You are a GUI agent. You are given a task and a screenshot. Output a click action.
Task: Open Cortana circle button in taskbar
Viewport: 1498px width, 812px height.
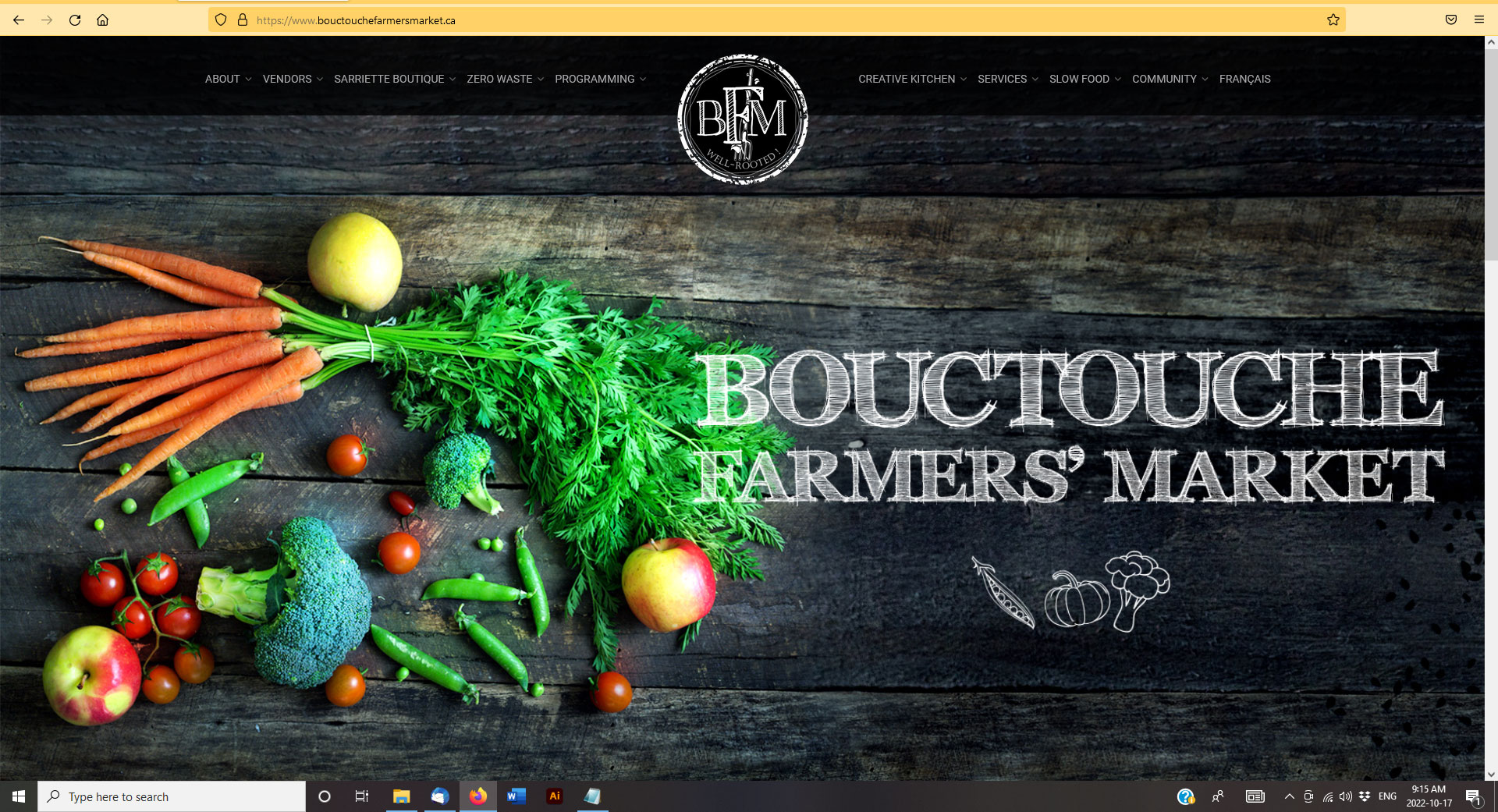coord(325,796)
